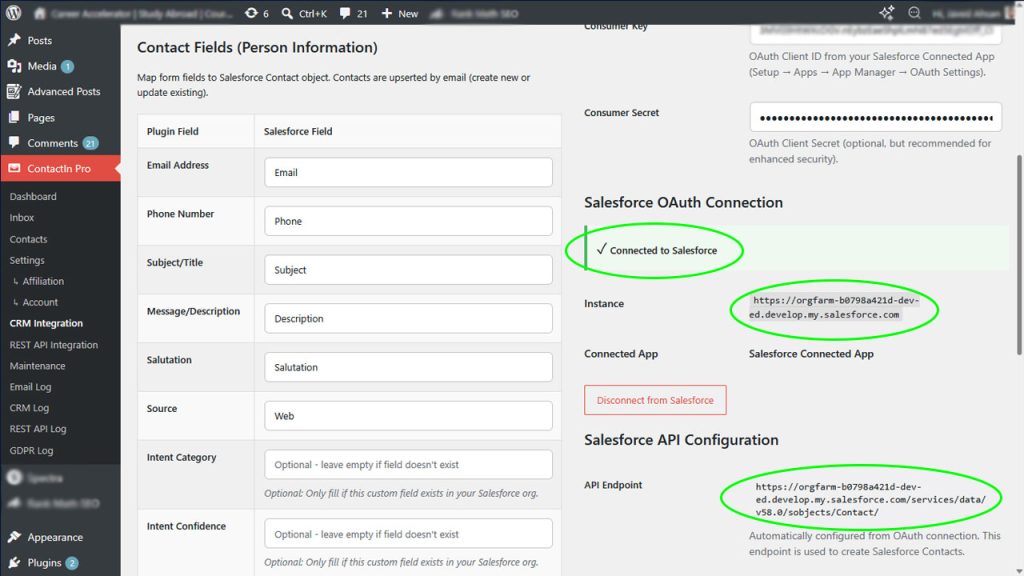Open Affiliation settings
The height and width of the screenshot is (576, 1024).
[42, 281]
